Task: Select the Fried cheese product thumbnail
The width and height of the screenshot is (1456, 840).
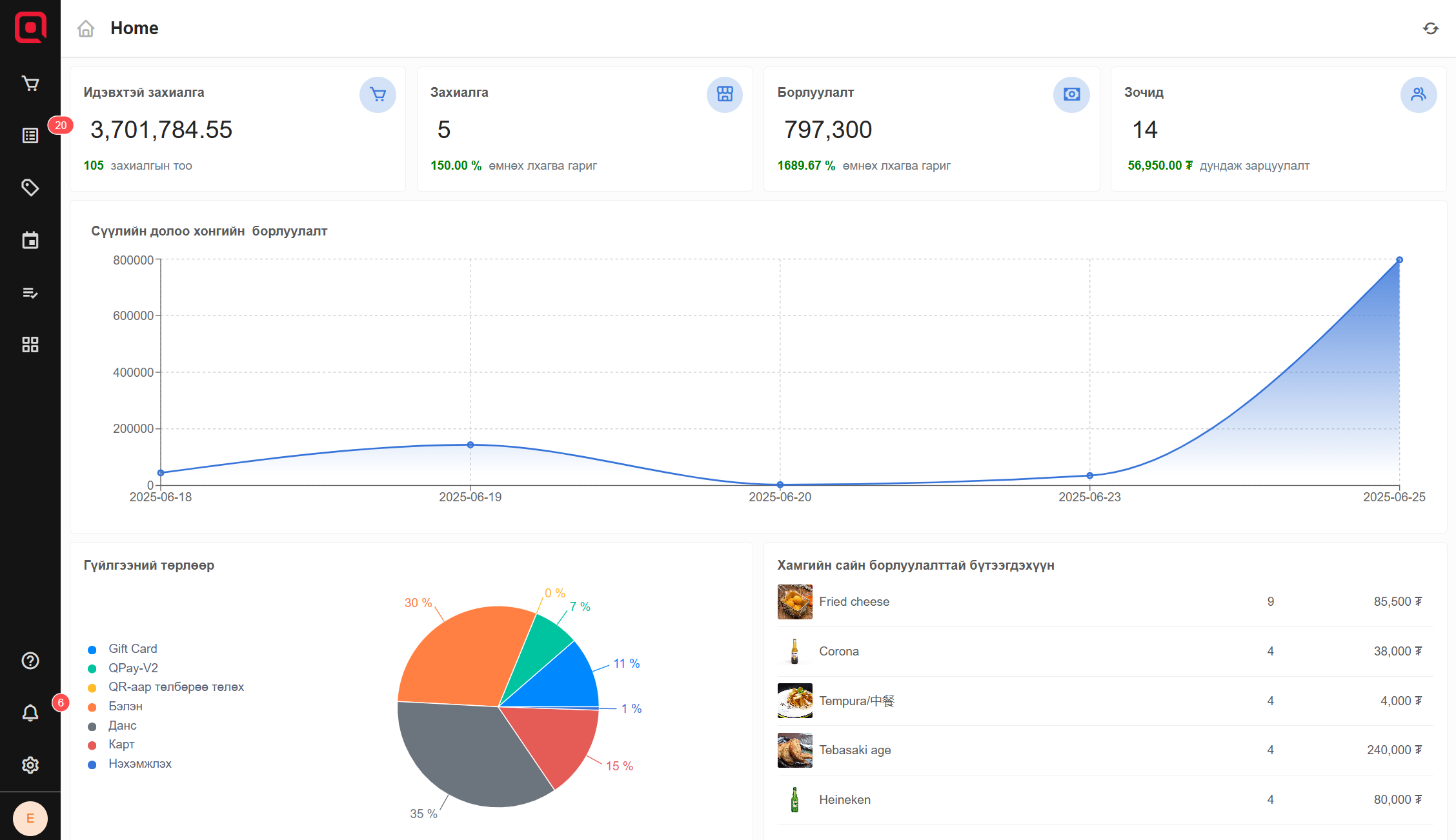Action: 794,602
